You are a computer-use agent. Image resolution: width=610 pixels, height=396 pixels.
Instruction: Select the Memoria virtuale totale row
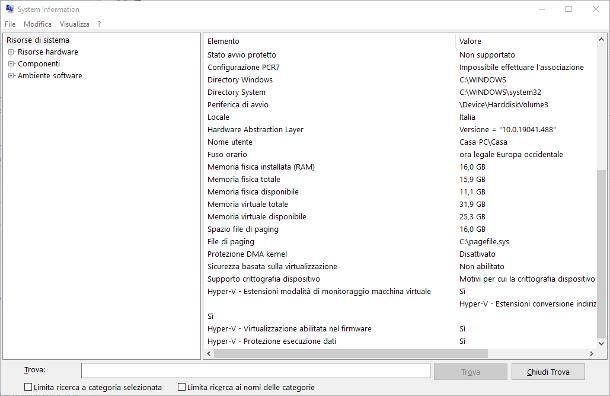tap(400, 204)
